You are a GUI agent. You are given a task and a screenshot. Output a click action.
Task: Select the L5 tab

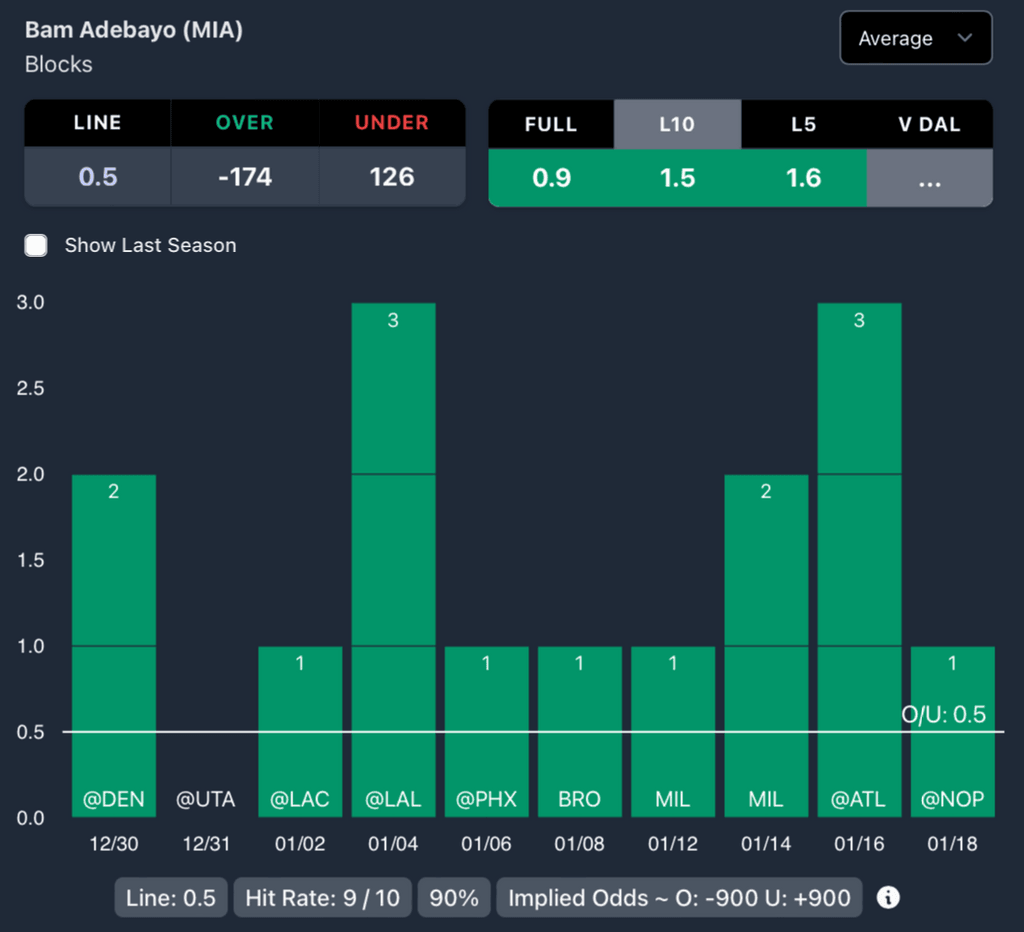(803, 124)
